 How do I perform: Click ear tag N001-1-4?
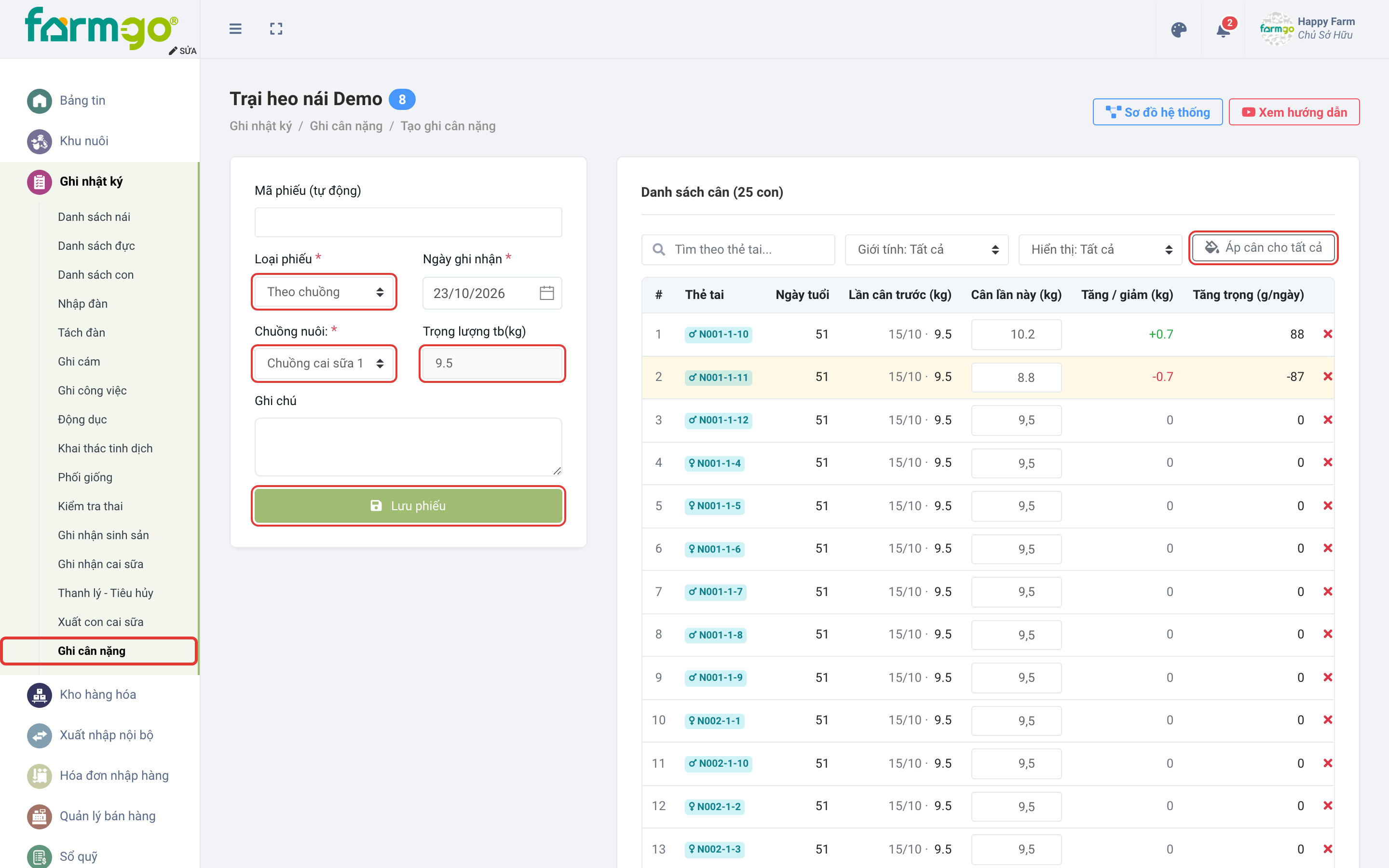point(715,463)
